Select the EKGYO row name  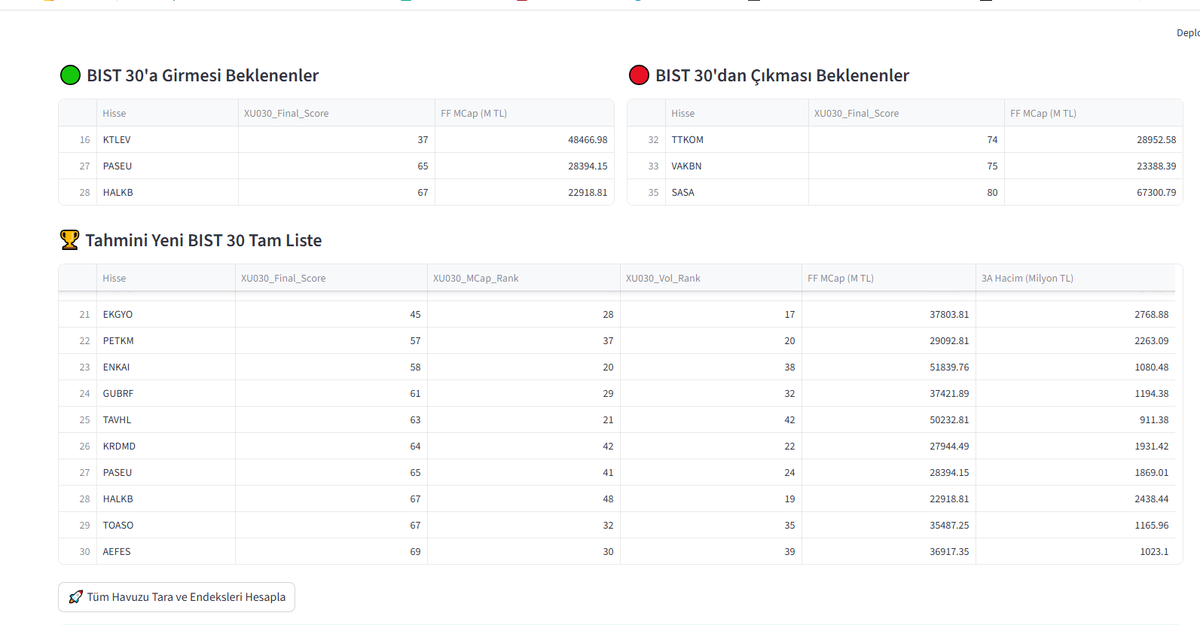(166, 314)
